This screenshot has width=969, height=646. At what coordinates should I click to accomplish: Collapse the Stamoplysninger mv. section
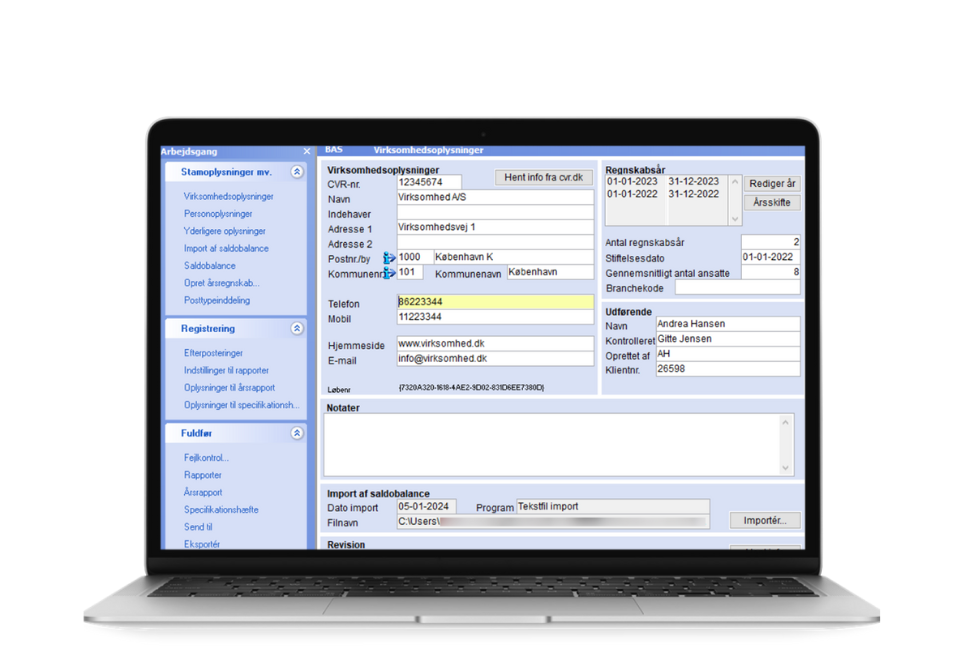point(297,172)
